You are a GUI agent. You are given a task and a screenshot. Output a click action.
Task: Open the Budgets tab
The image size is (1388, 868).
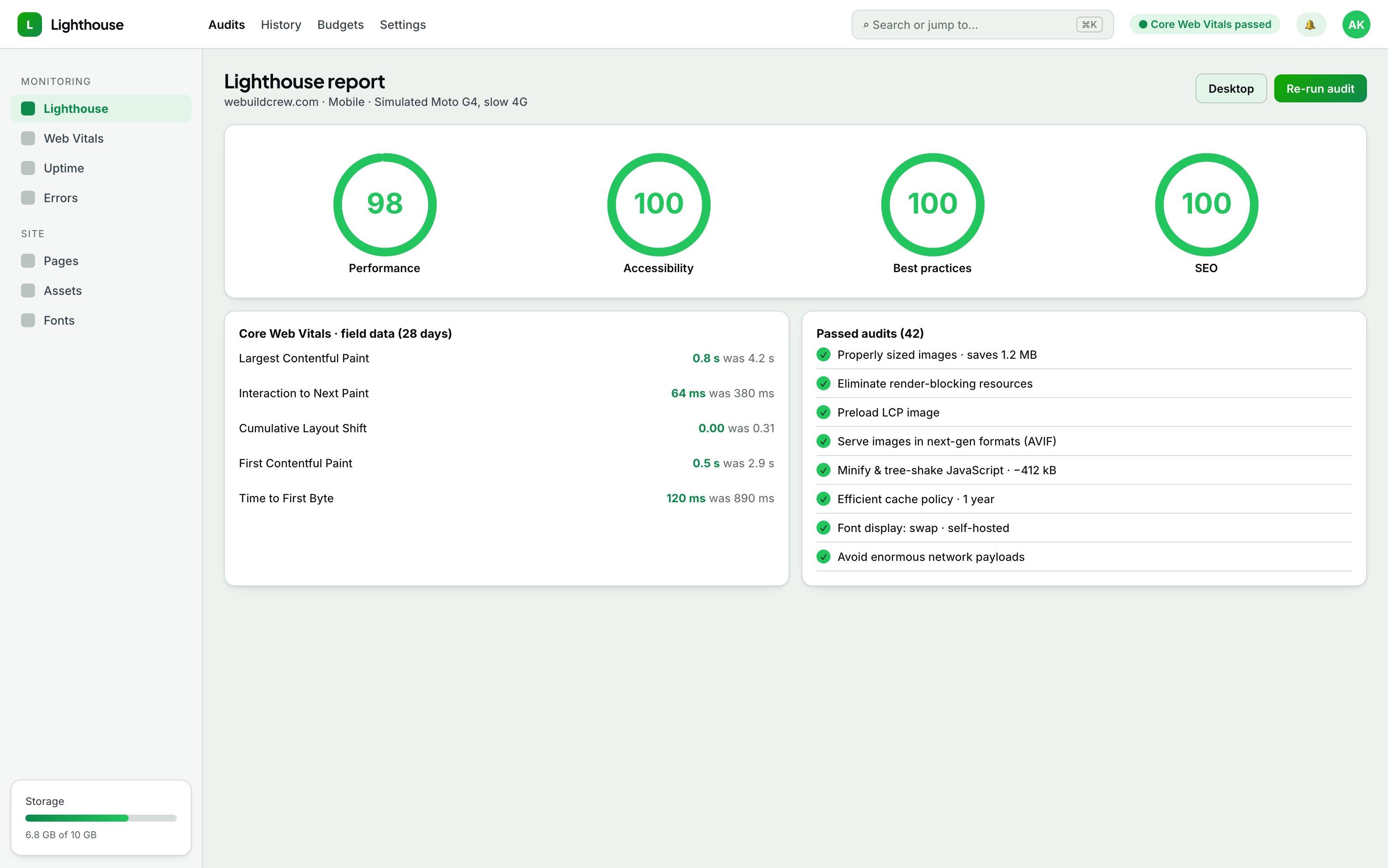pos(340,24)
